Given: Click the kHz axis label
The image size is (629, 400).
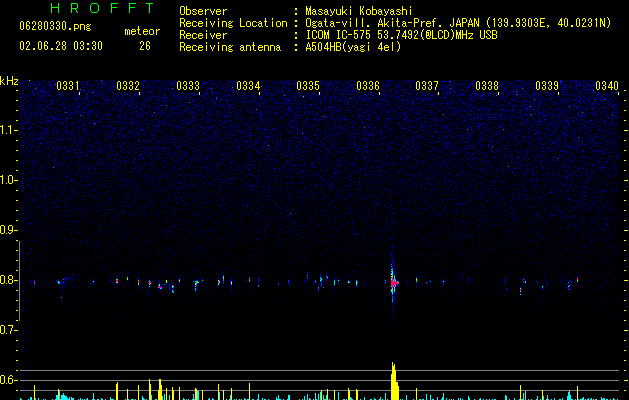Looking at the screenshot, I should tap(9, 81).
